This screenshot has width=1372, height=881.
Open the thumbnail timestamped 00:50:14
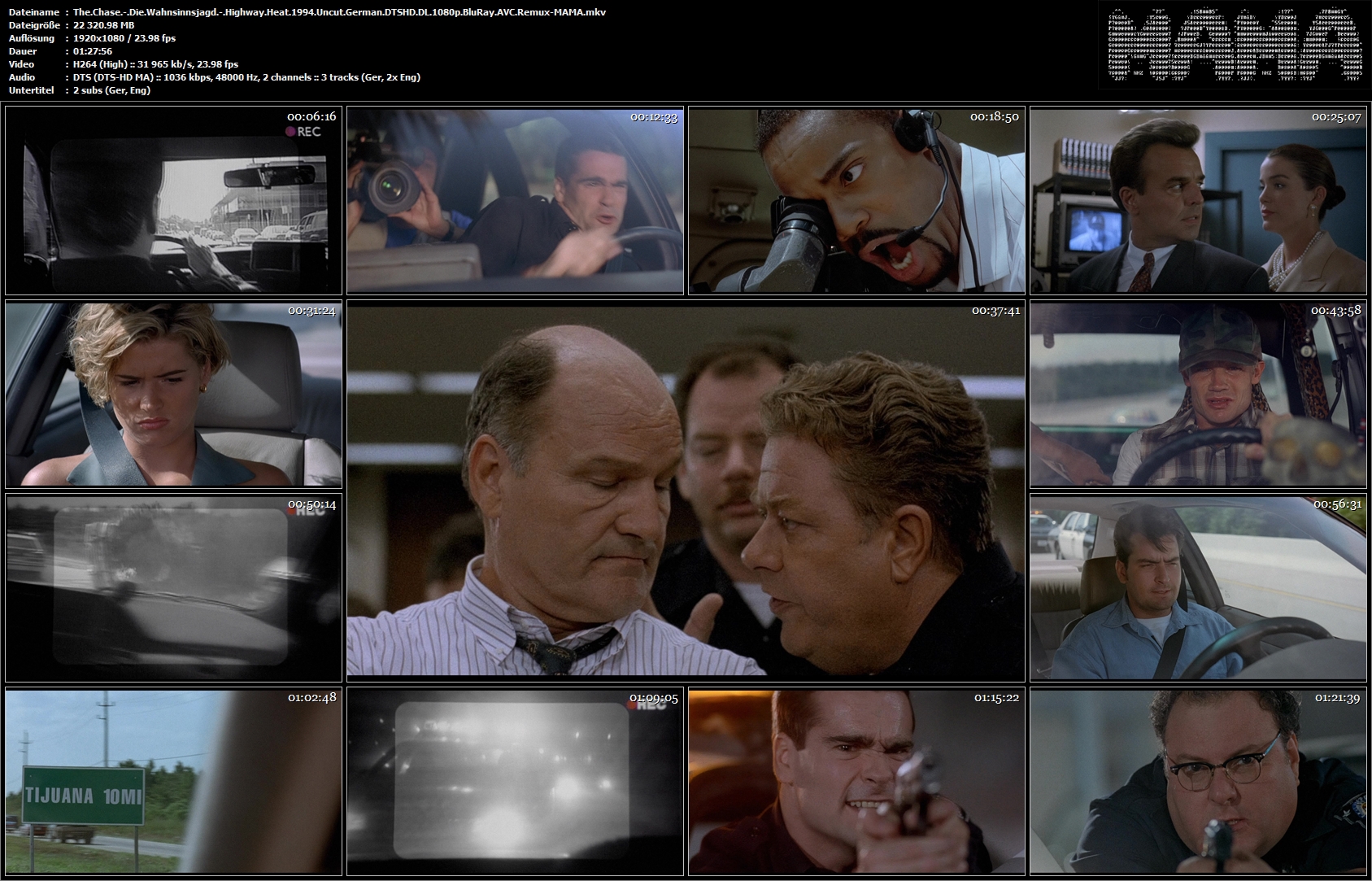(173, 587)
